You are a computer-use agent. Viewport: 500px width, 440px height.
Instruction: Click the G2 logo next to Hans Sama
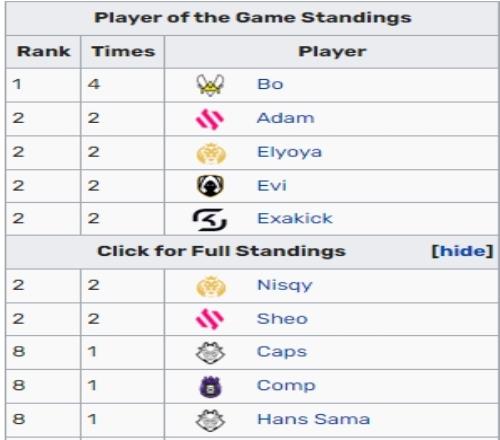[210, 420]
